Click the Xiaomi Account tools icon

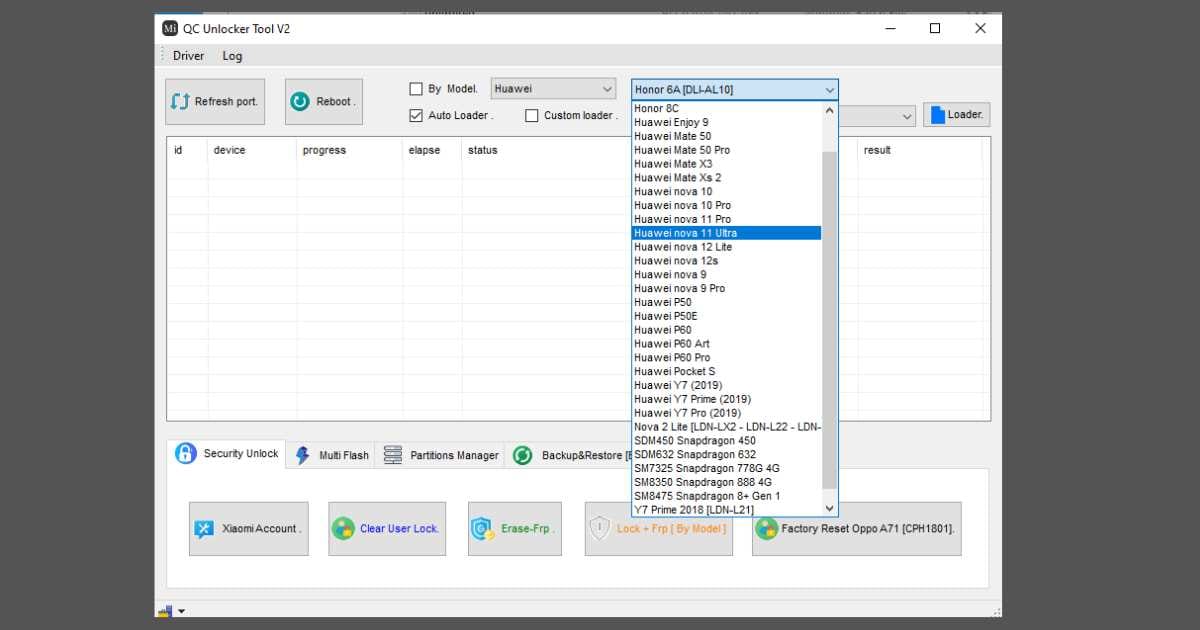click(x=204, y=529)
